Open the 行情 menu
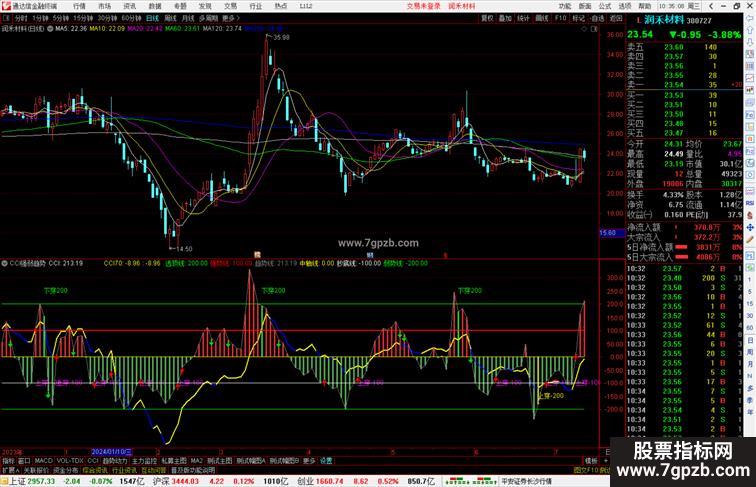The image size is (756, 487). [x=79, y=6]
